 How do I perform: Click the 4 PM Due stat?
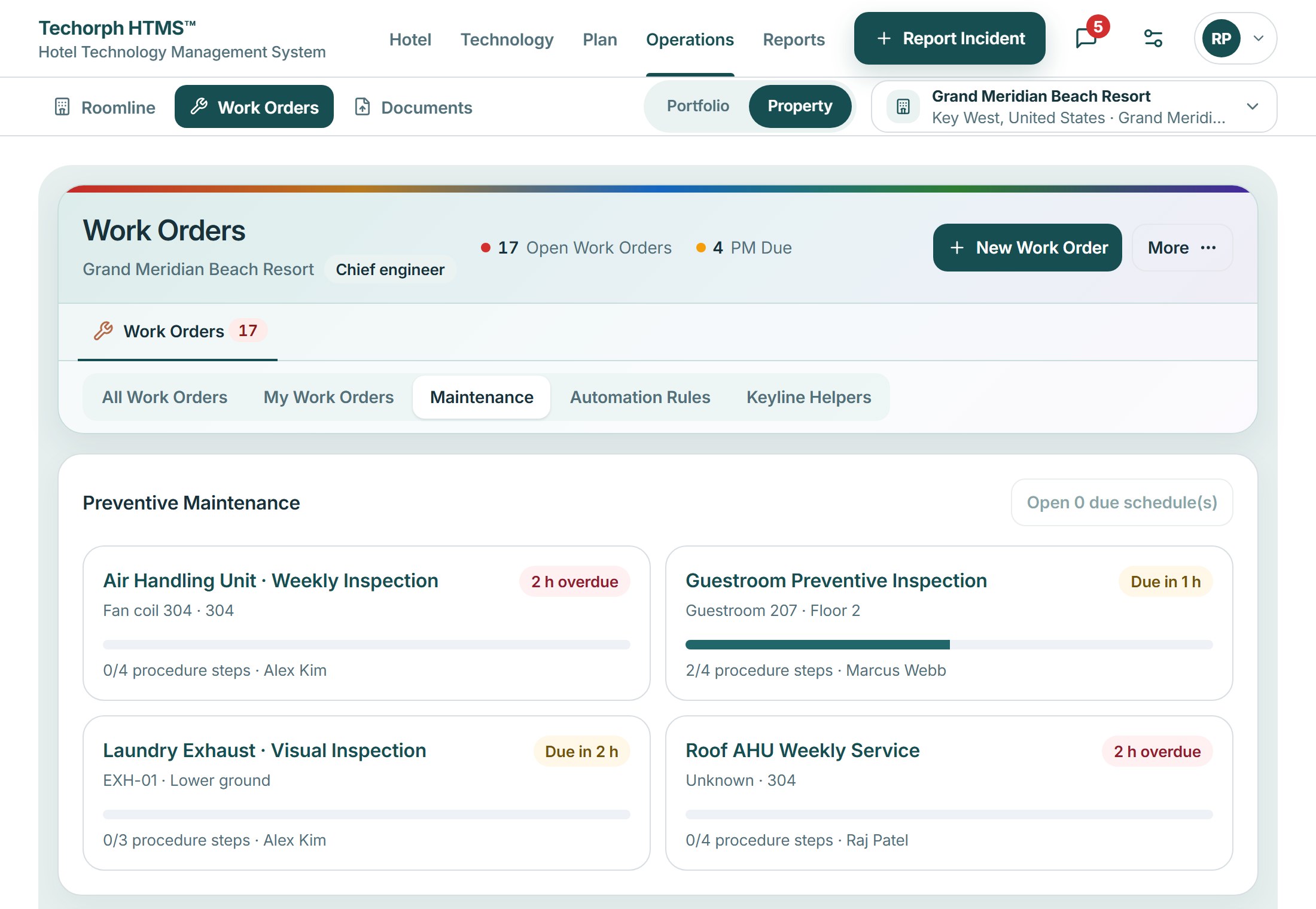pyautogui.click(x=744, y=248)
